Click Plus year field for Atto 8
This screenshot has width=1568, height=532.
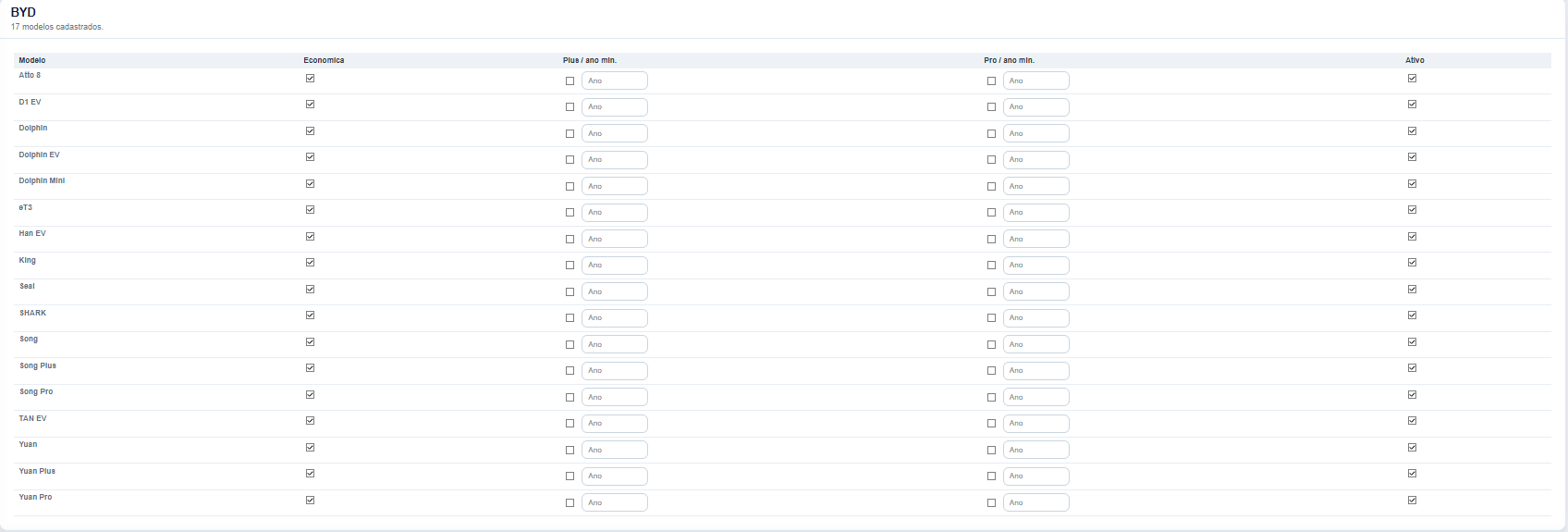tap(614, 80)
